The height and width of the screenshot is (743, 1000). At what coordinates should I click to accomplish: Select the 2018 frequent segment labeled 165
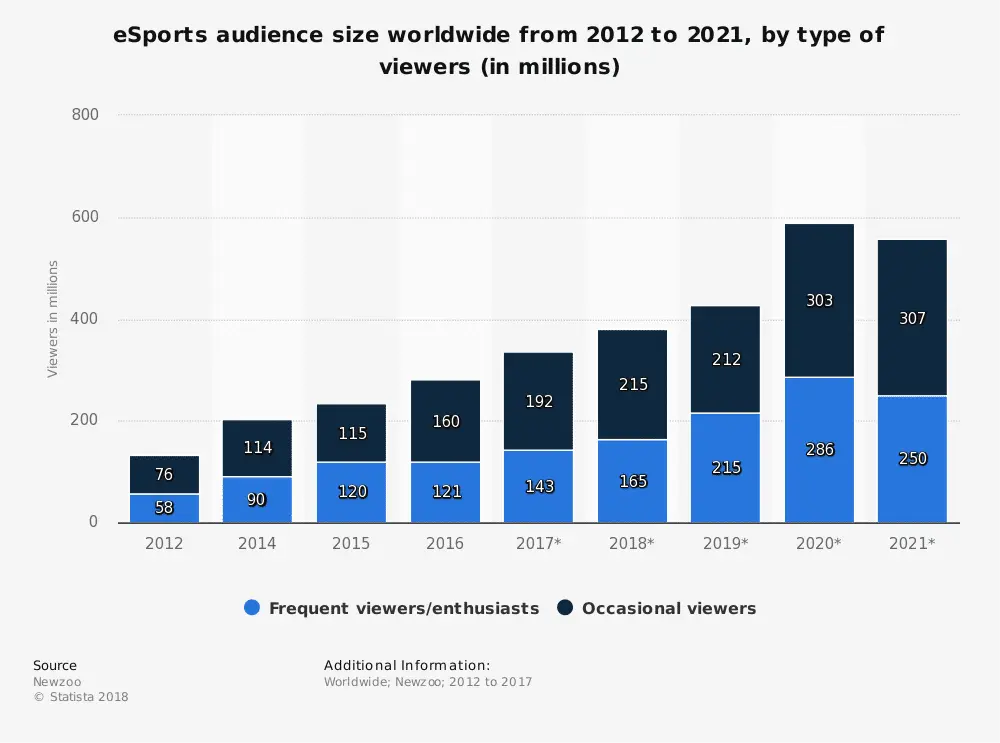[x=632, y=482]
